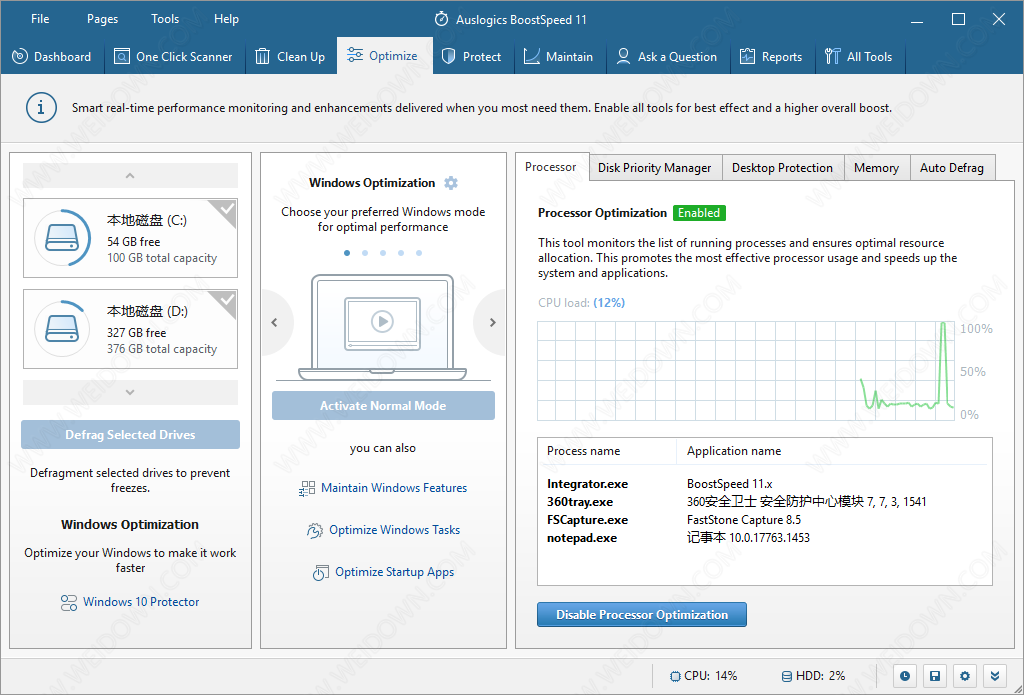Click the Optimize Windows Tasks icon
Viewport: 1024px width, 695px height.
315,530
